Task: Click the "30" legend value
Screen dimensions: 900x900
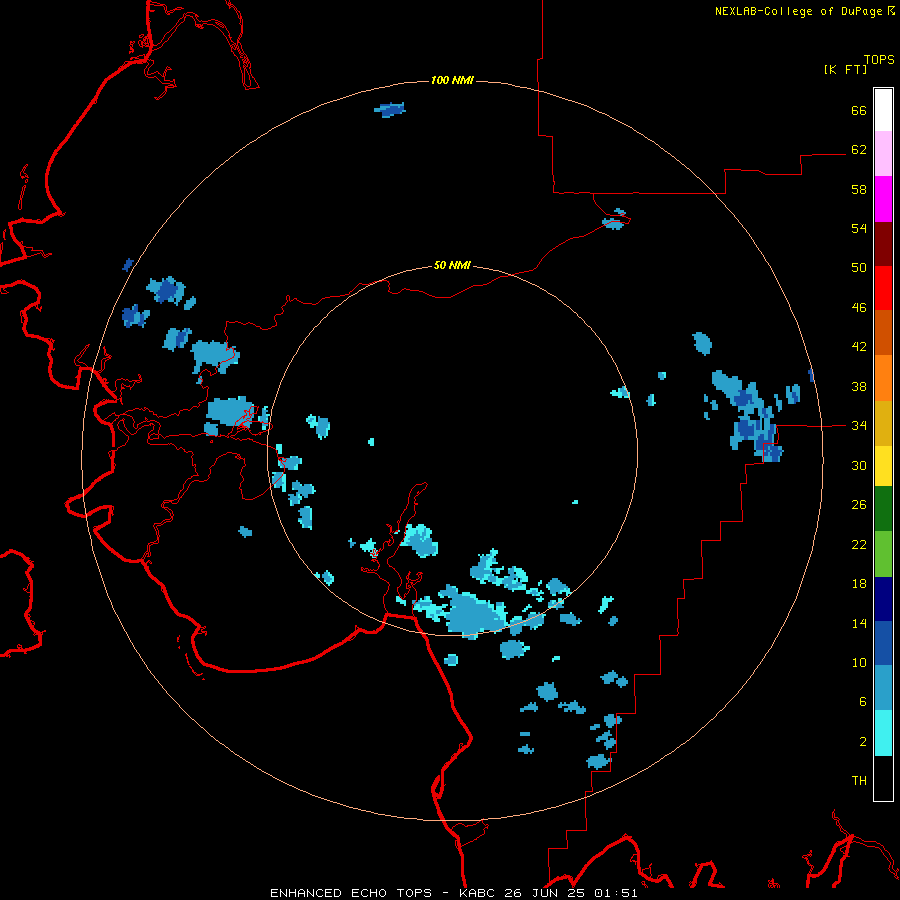Action: click(859, 465)
